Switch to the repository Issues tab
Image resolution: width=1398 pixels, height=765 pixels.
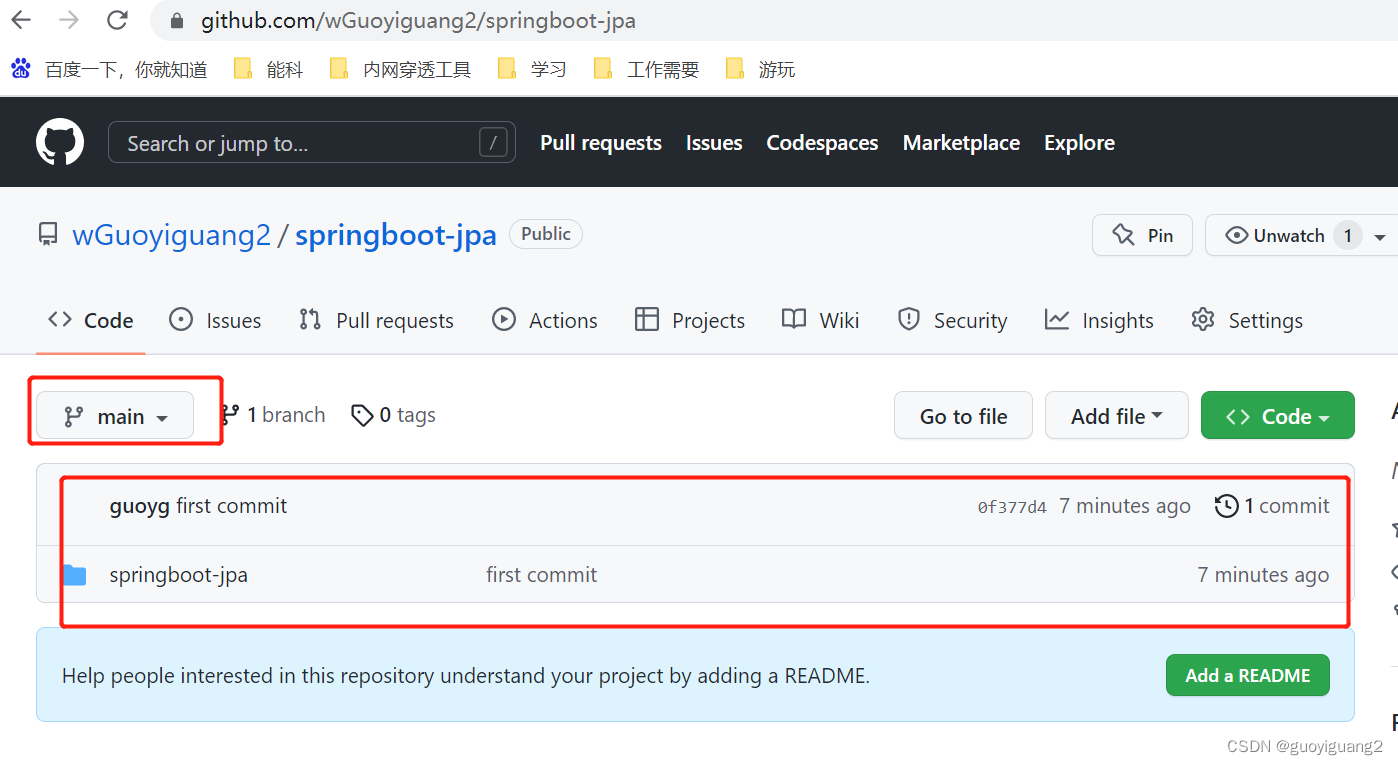(x=215, y=320)
